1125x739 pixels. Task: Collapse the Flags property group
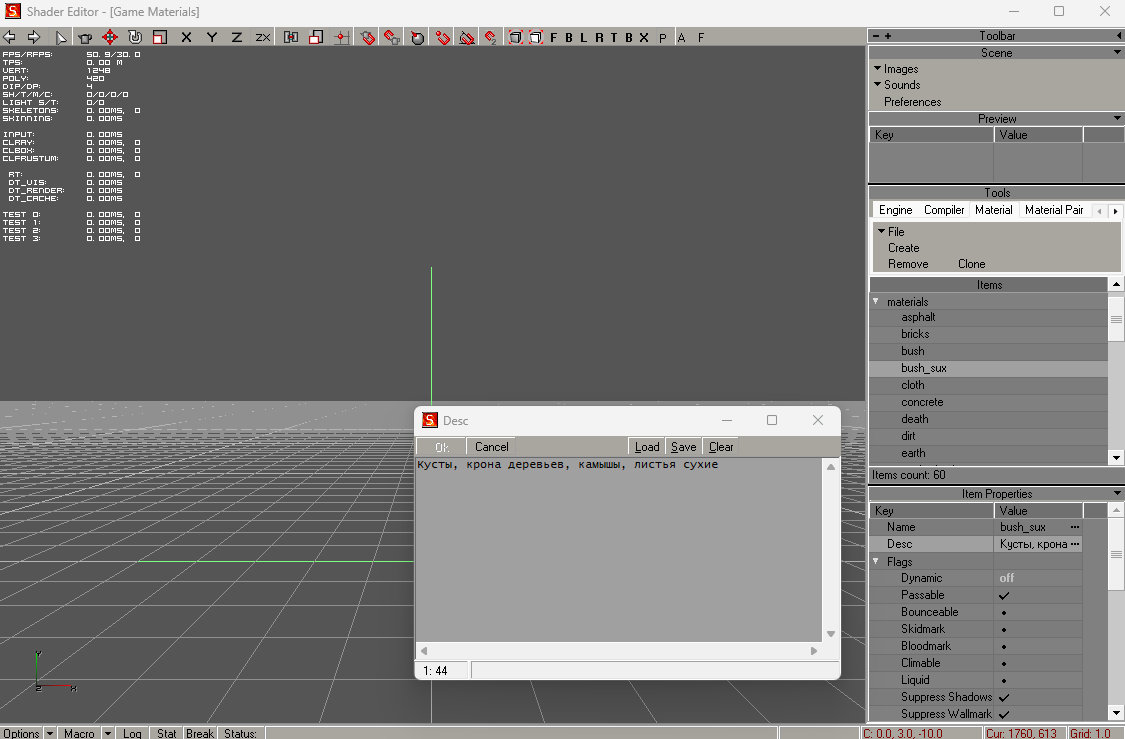coord(876,561)
